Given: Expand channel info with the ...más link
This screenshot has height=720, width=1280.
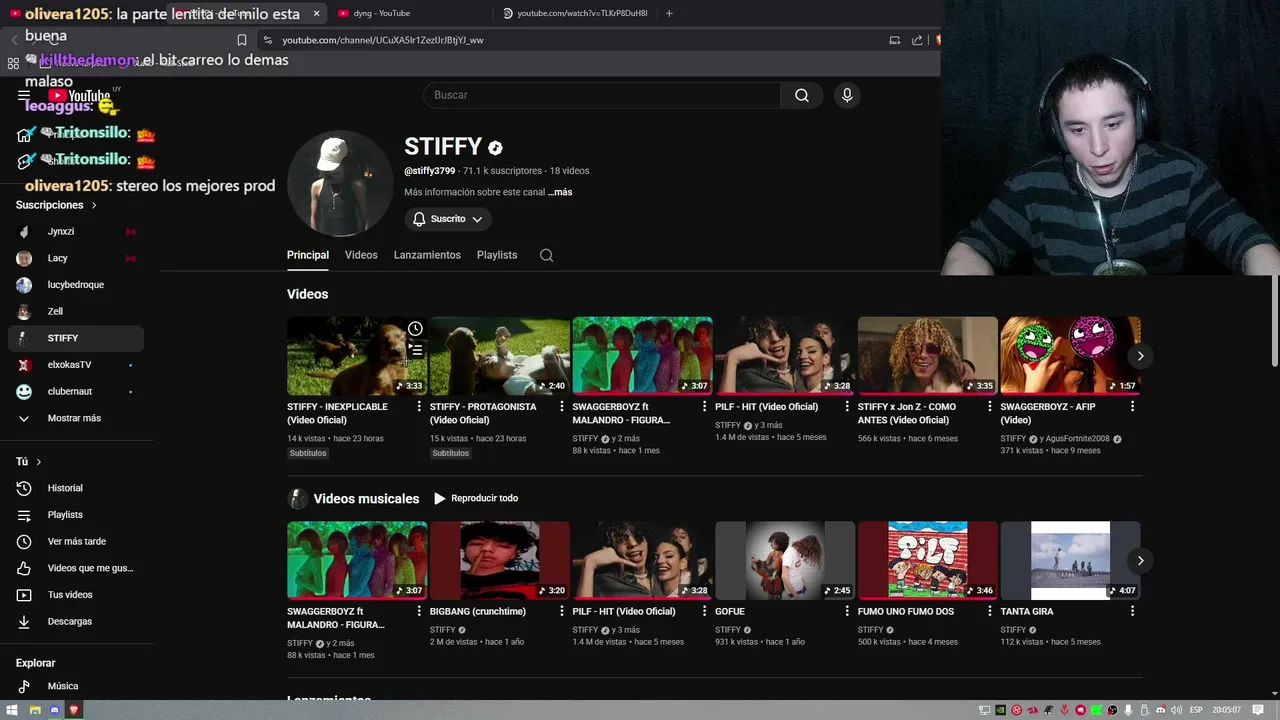Looking at the screenshot, I should (x=560, y=192).
